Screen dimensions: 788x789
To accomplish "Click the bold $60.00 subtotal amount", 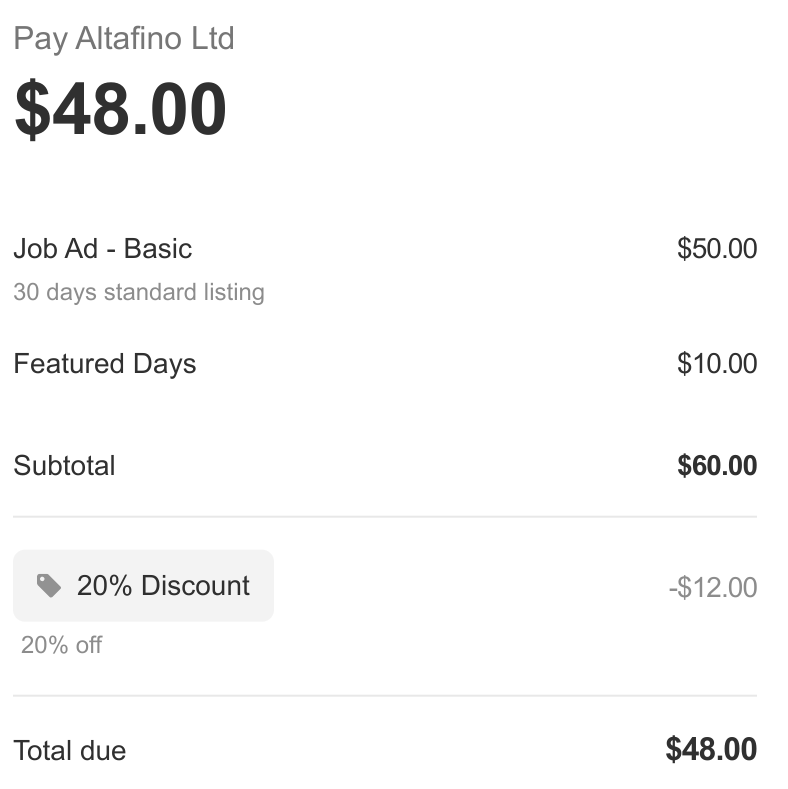I will pyautogui.click(x=716, y=466).
